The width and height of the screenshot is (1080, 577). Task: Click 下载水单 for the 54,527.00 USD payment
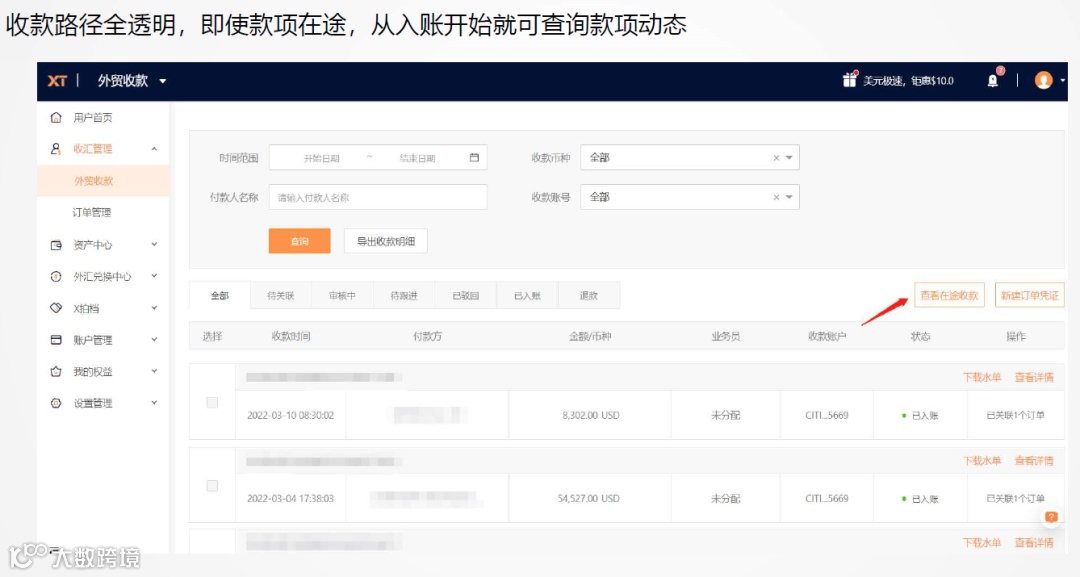pyautogui.click(x=982, y=461)
